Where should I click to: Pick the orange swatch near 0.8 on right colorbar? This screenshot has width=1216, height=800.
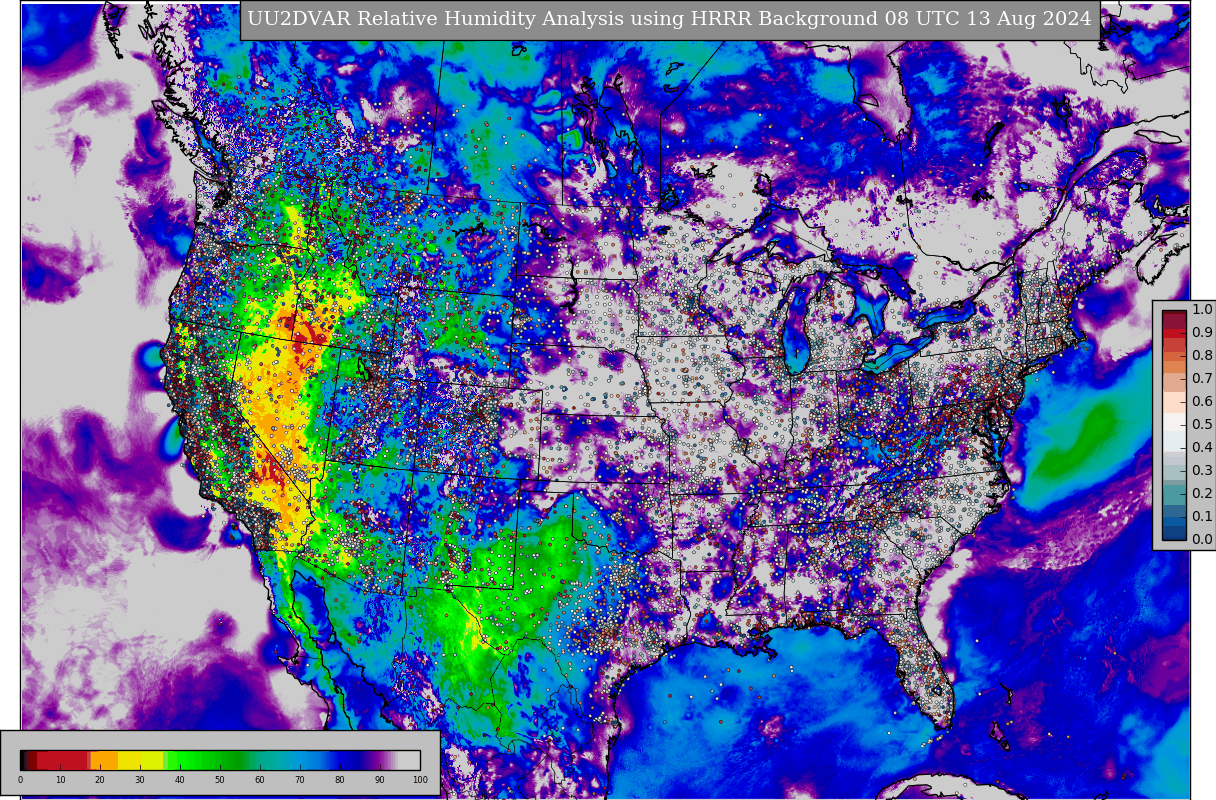tap(1174, 356)
